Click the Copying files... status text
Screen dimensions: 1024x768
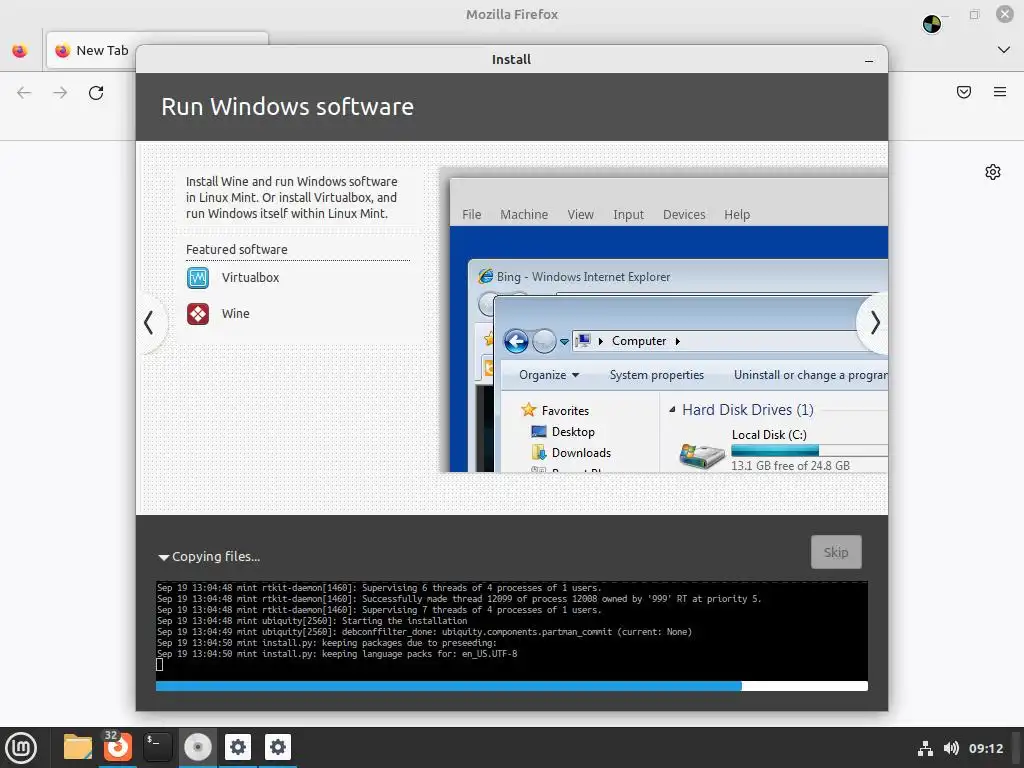(216, 556)
